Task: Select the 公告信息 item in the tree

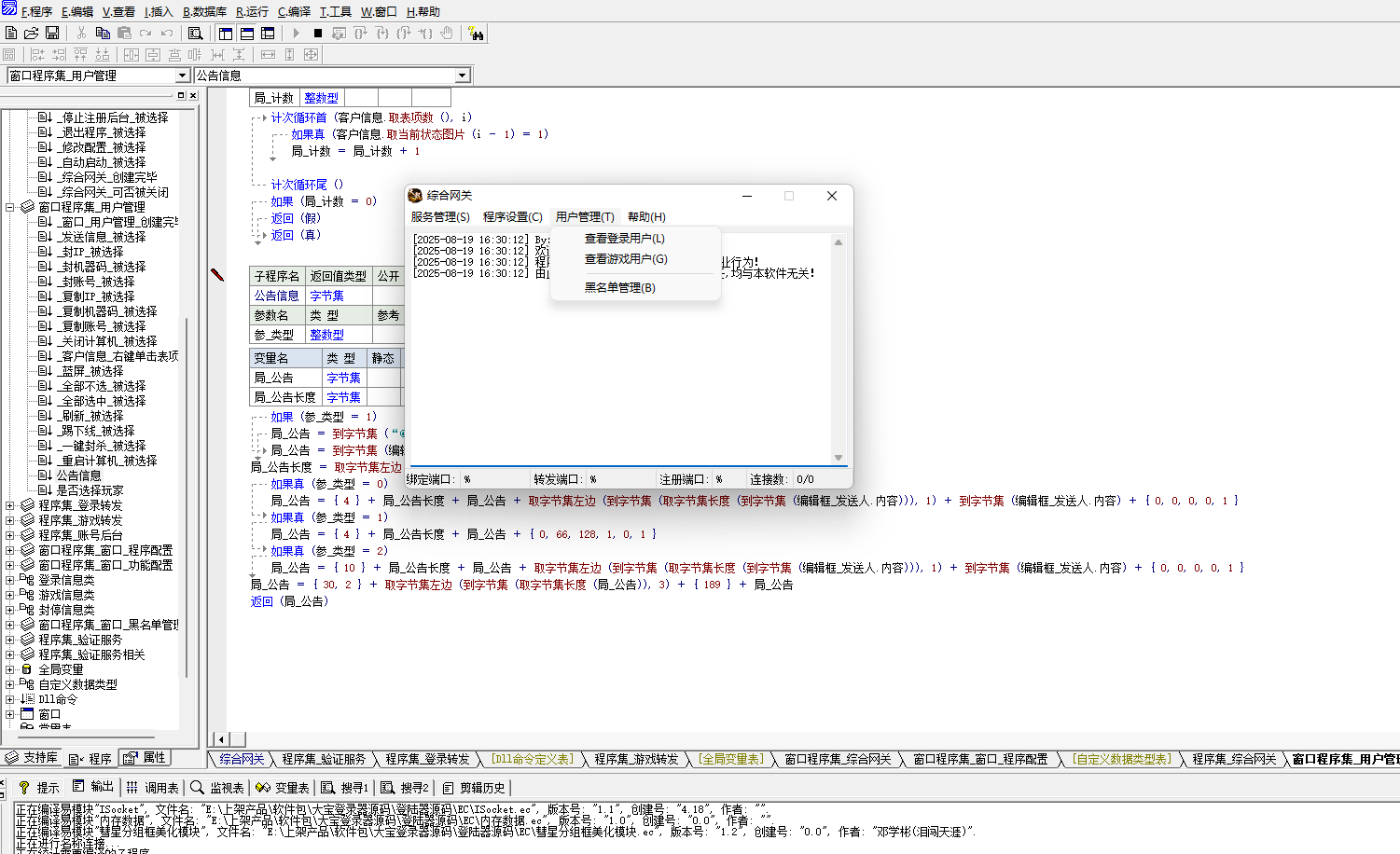Action: point(78,475)
